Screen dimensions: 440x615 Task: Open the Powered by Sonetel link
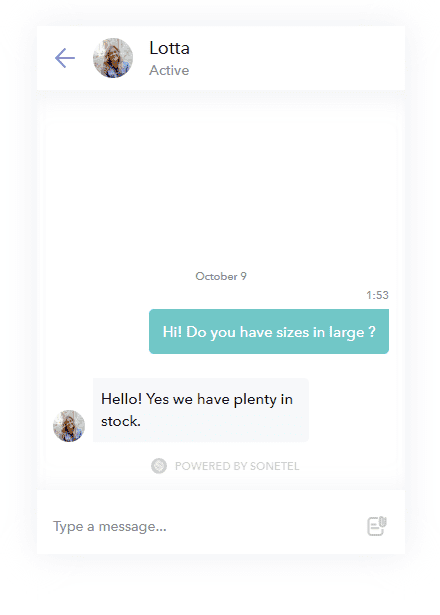[x=237, y=466]
